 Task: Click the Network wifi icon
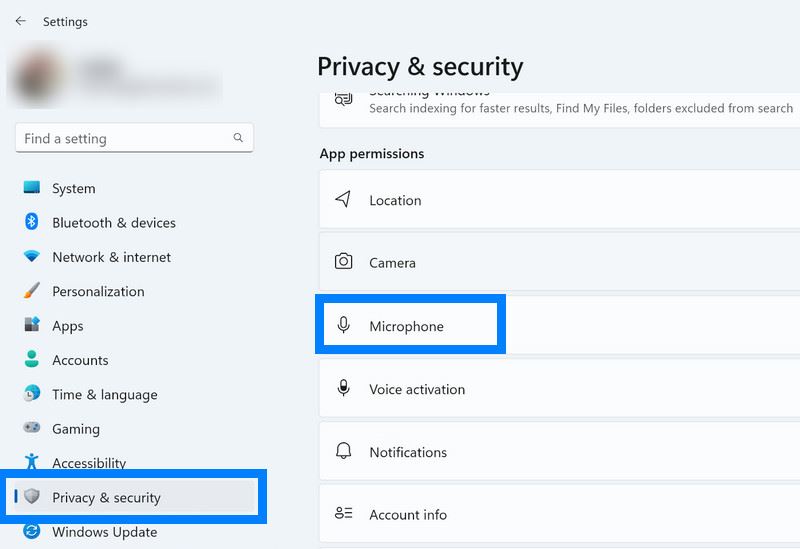(32, 257)
